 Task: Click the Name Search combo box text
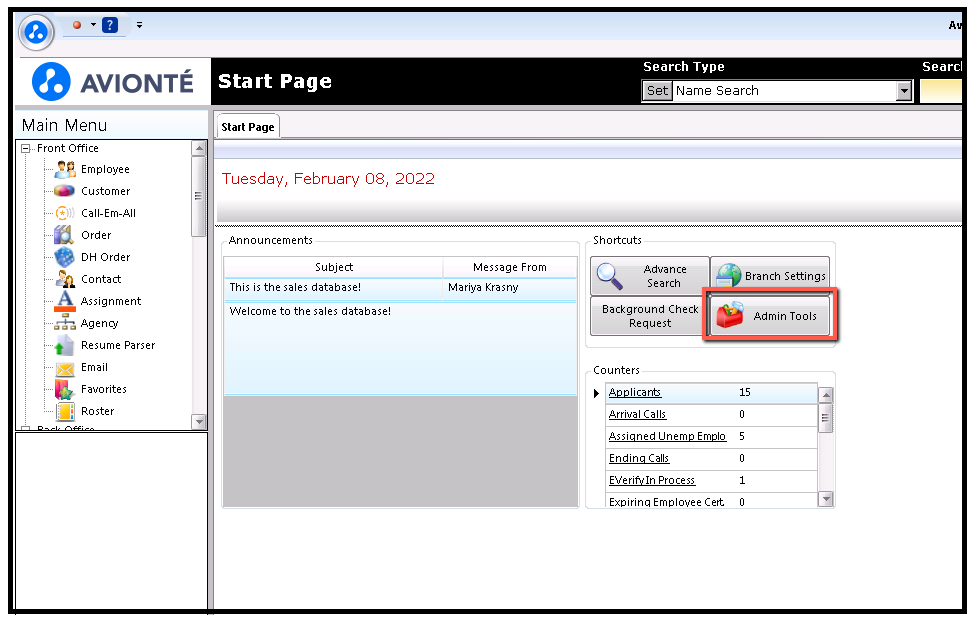717,91
